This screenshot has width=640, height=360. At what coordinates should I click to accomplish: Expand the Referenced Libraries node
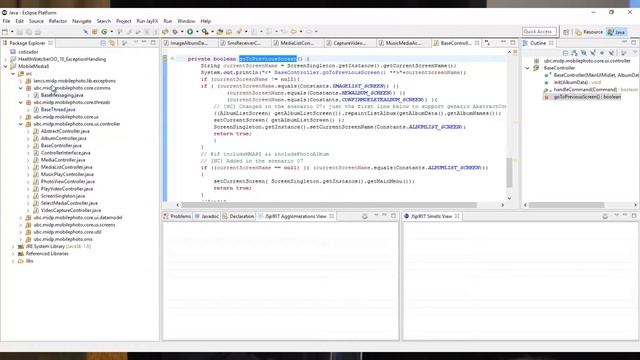click(13, 254)
